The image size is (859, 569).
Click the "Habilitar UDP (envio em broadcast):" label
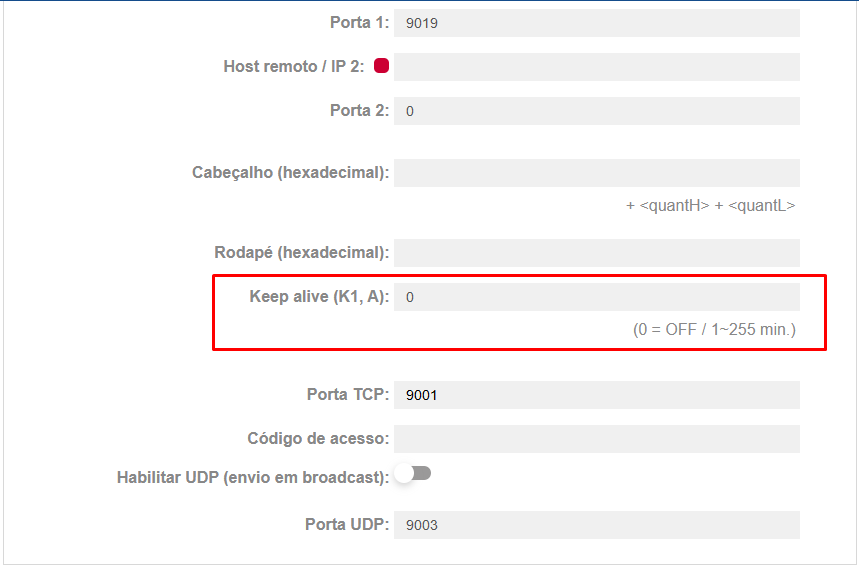[253, 478]
